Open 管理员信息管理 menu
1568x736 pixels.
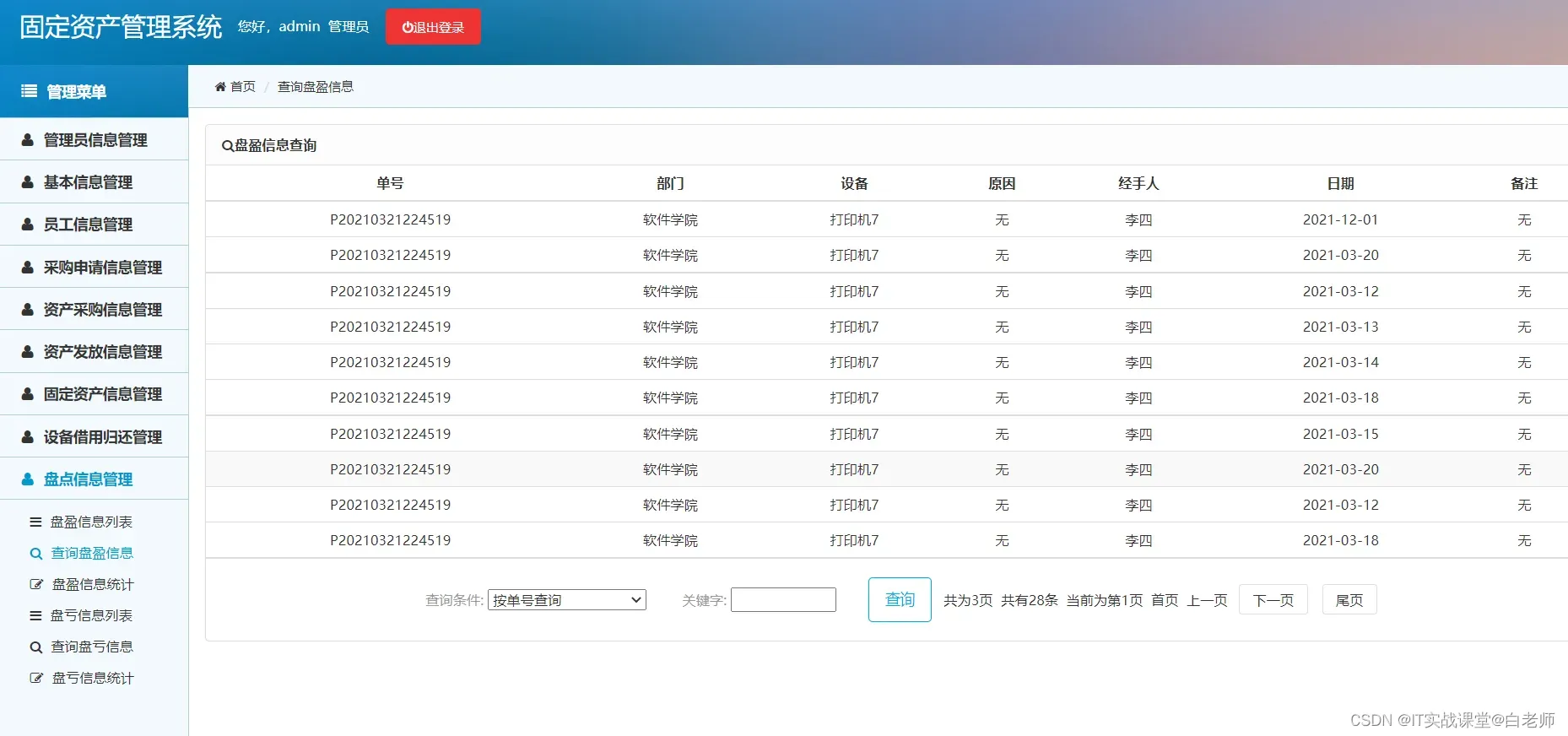point(94,140)
